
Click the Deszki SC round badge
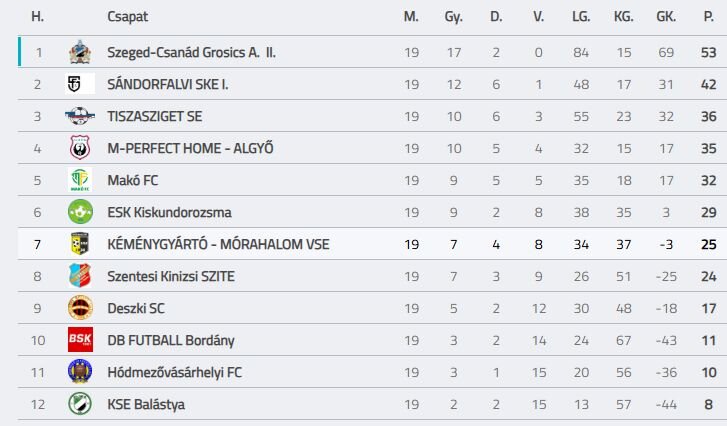pos(80,308)
